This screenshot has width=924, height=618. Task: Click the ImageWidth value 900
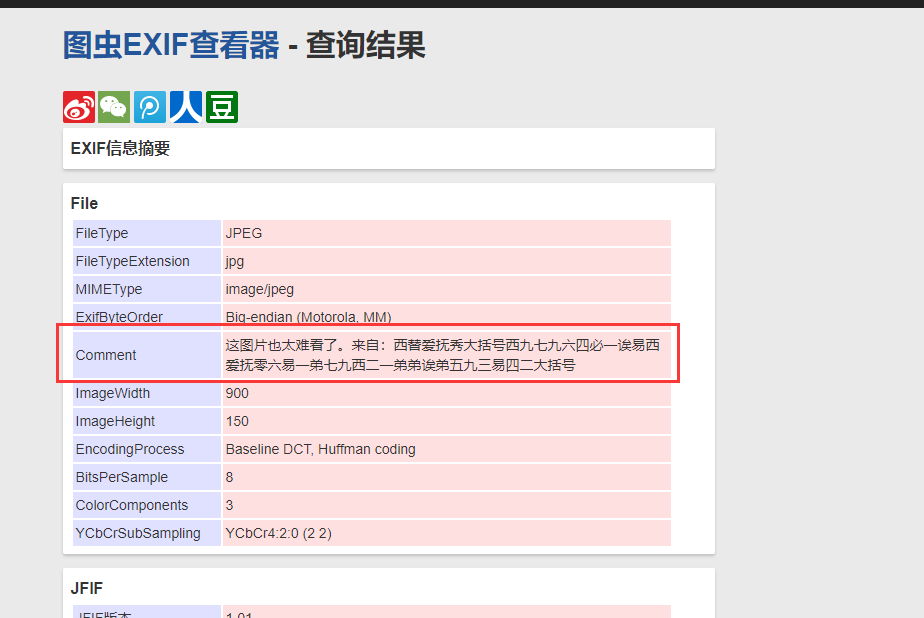click(237, 393)
